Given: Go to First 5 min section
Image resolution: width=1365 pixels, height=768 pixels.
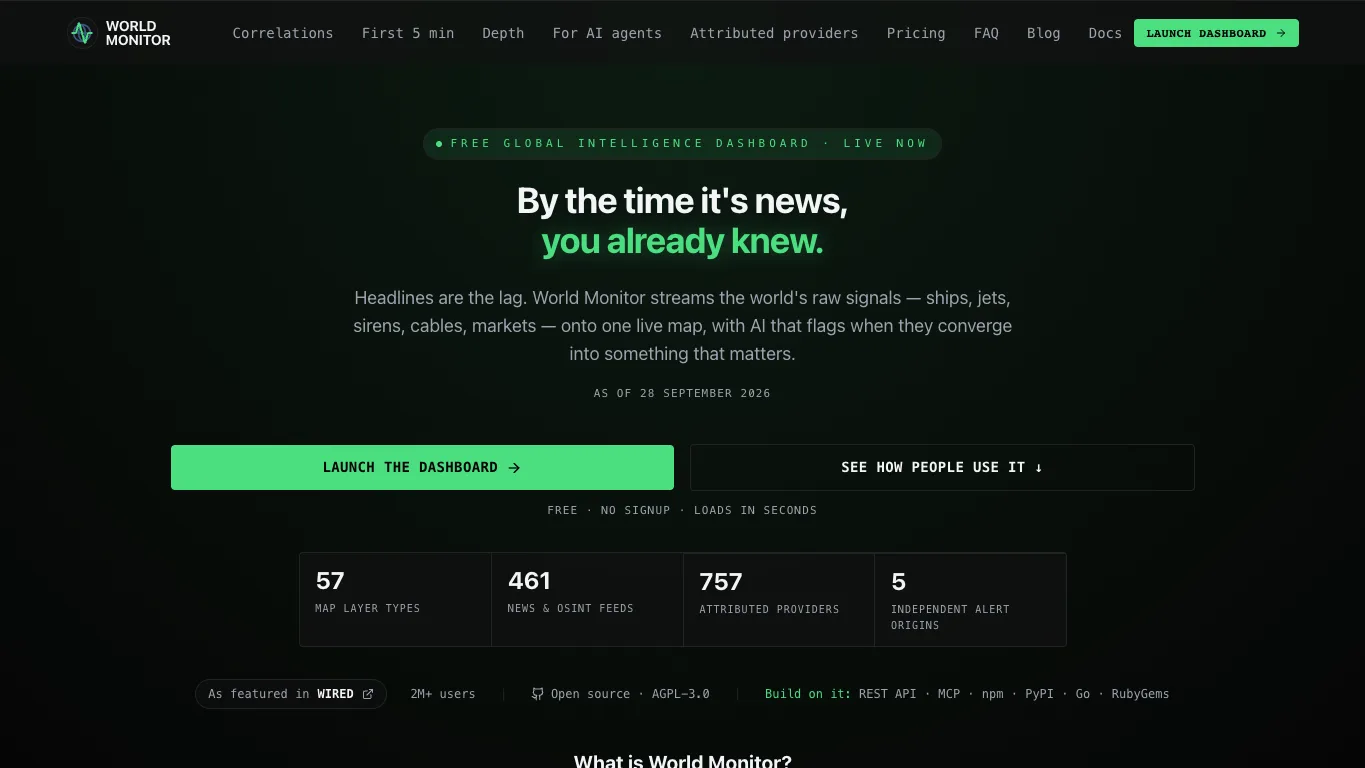Looking at the screenshot, I should [x=408, y=33].
